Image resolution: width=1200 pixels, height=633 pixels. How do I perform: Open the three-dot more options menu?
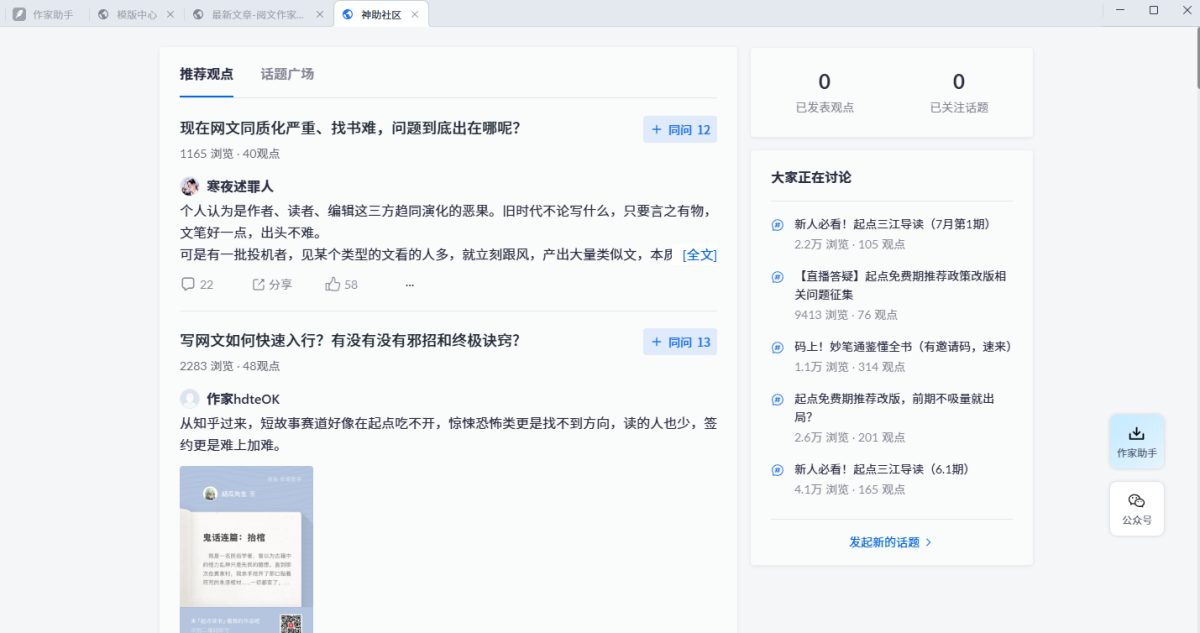pos(409,285)
